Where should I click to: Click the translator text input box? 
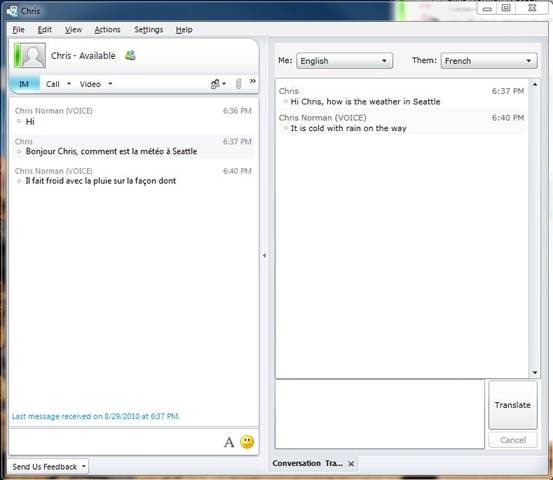click(380, 414)
